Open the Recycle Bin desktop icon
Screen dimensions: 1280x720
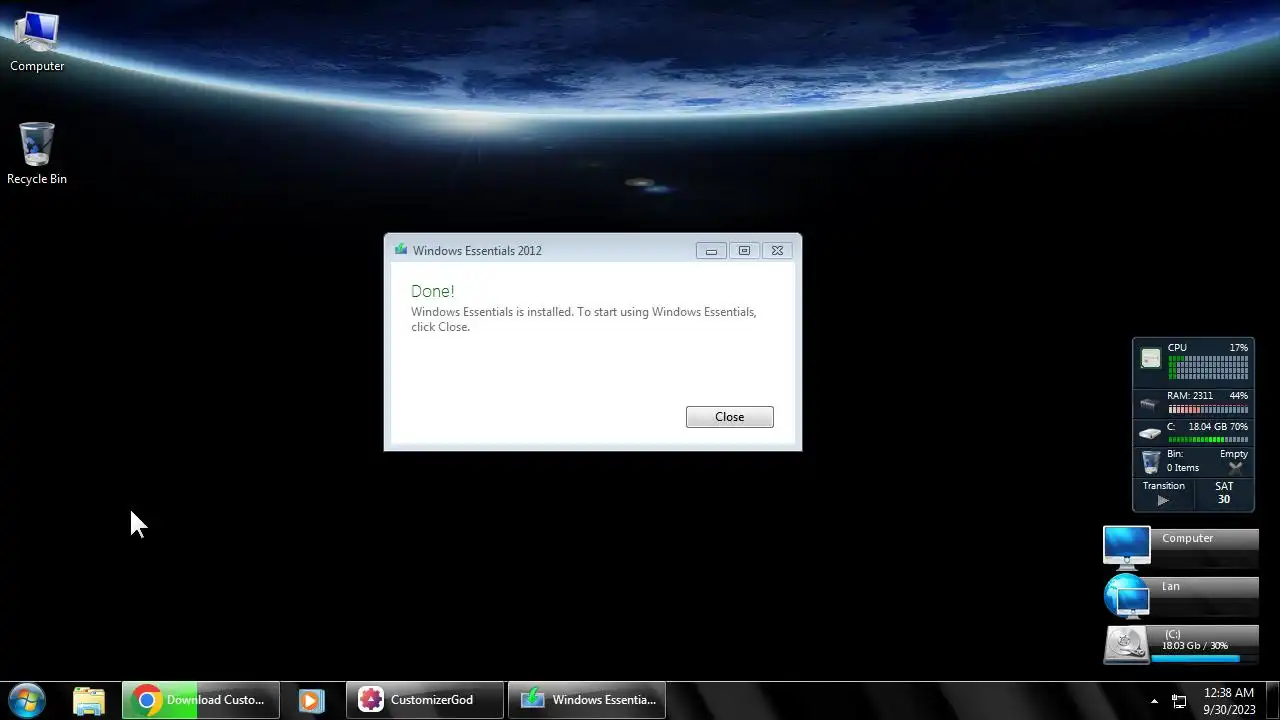click(37, 153)
